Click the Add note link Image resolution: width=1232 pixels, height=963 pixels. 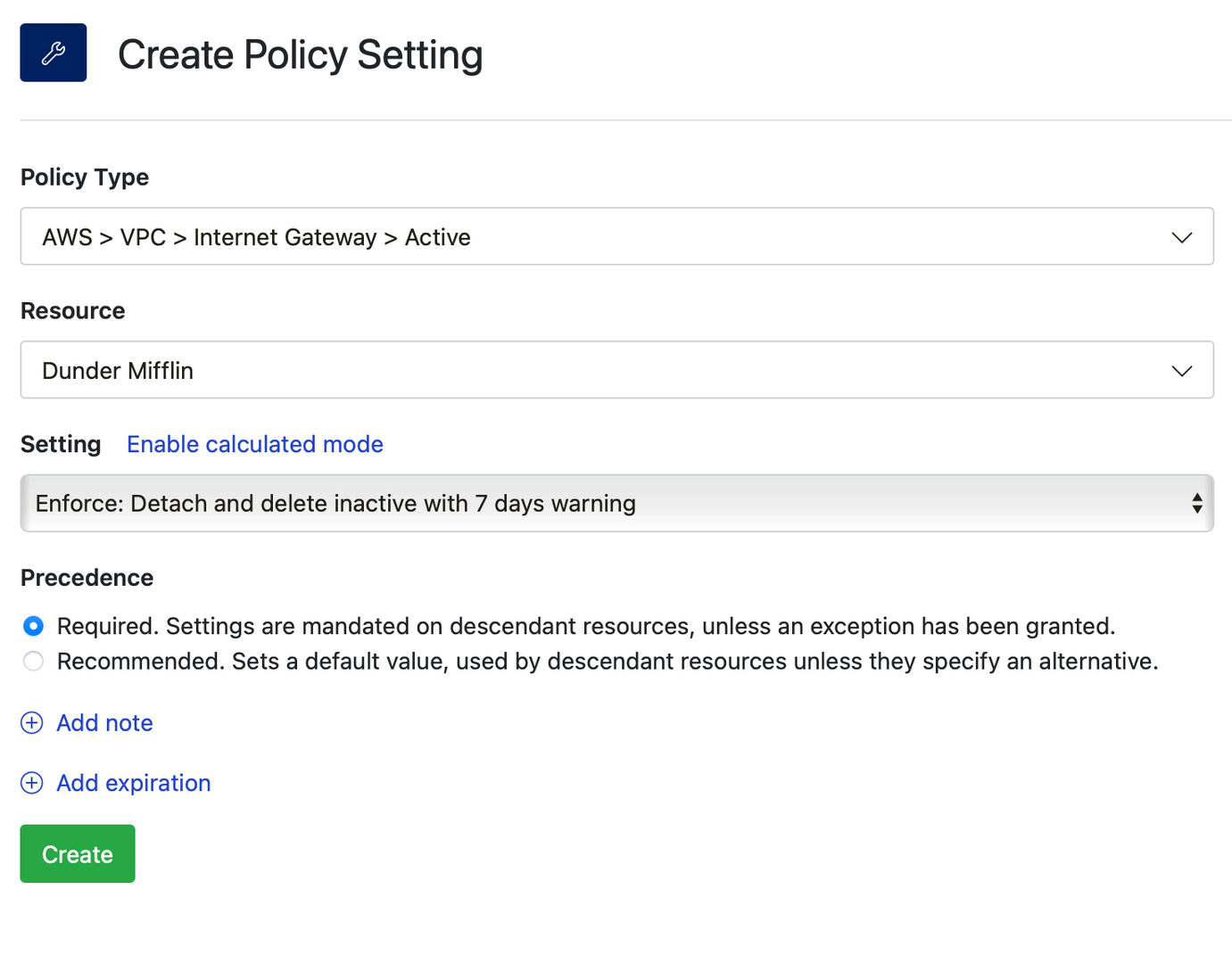pos(104,723)
